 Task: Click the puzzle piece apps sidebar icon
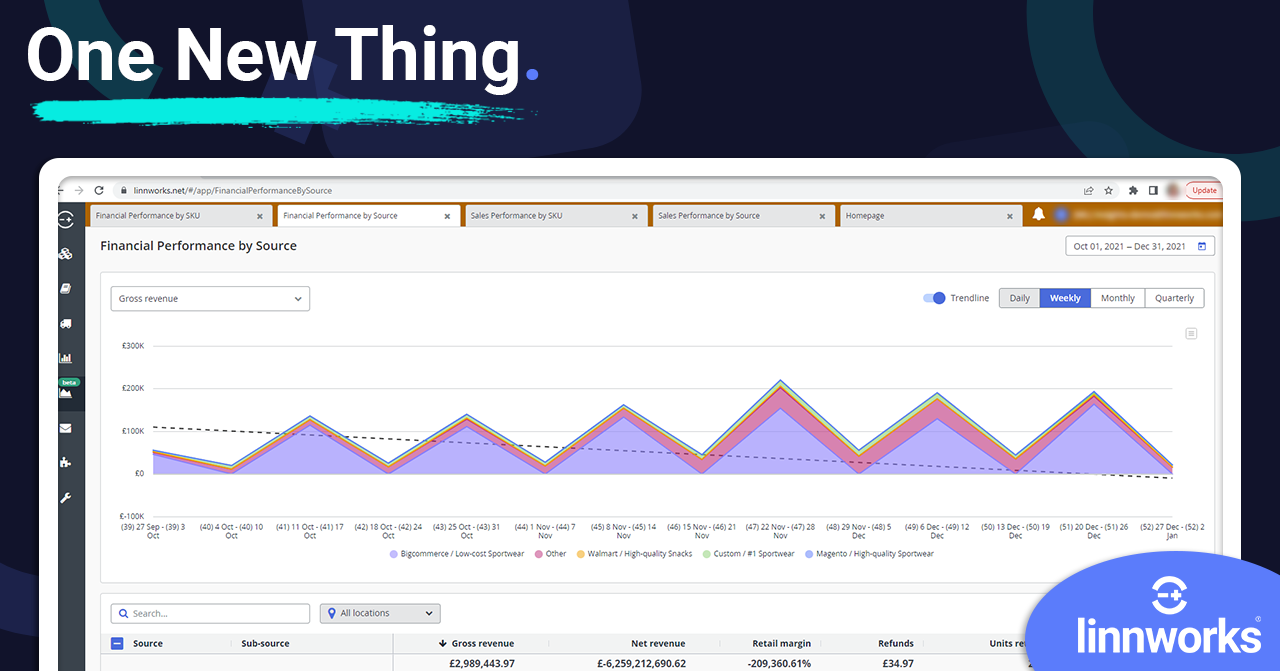pos(65,462)
